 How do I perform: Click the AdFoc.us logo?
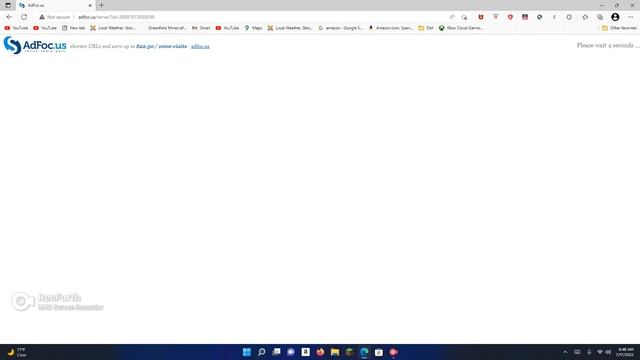pos(35,45)
